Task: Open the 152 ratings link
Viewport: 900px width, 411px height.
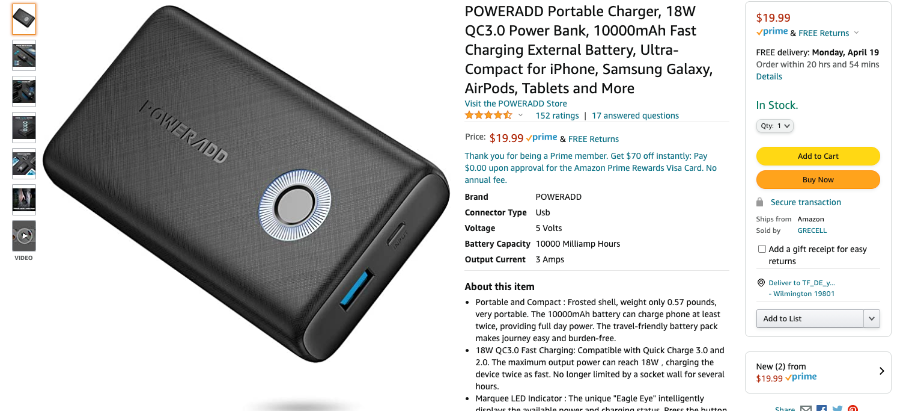Action: tap(557, 115)
